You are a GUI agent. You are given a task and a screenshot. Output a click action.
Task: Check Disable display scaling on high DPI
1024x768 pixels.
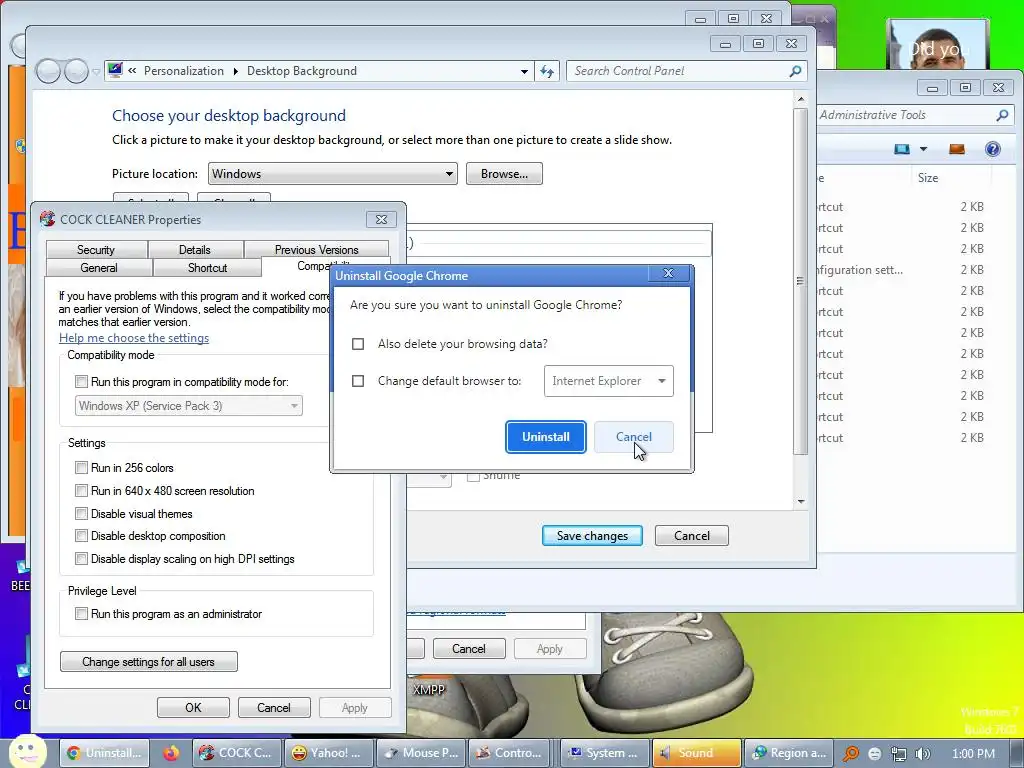click(82, 558)
